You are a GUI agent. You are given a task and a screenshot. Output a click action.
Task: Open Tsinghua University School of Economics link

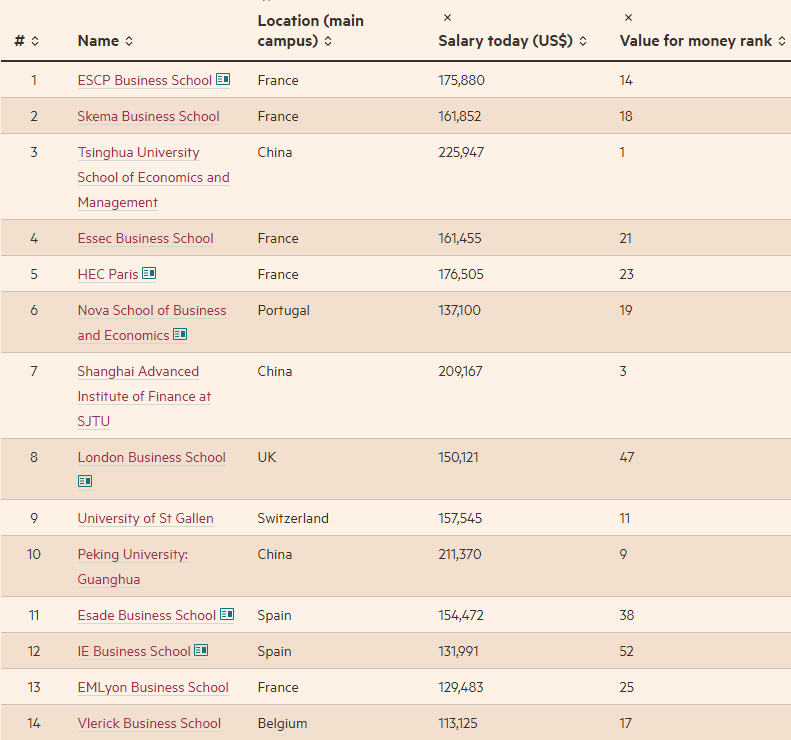point(153,177)
